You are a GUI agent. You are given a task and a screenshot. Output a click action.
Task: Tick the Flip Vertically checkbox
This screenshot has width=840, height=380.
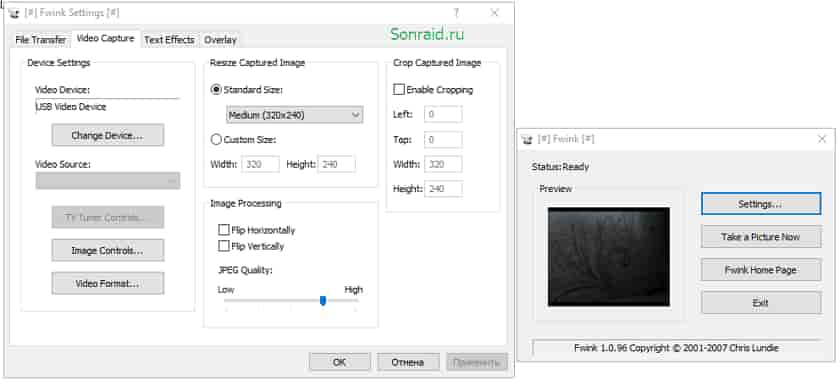click(224, 246)
